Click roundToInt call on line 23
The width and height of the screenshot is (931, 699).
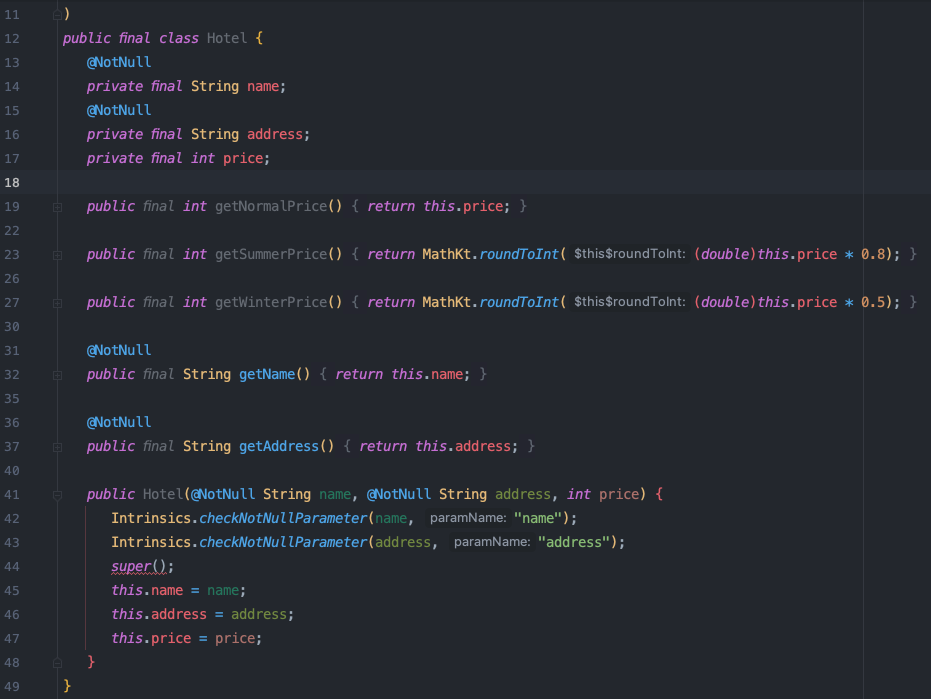(x=520, y=254)
